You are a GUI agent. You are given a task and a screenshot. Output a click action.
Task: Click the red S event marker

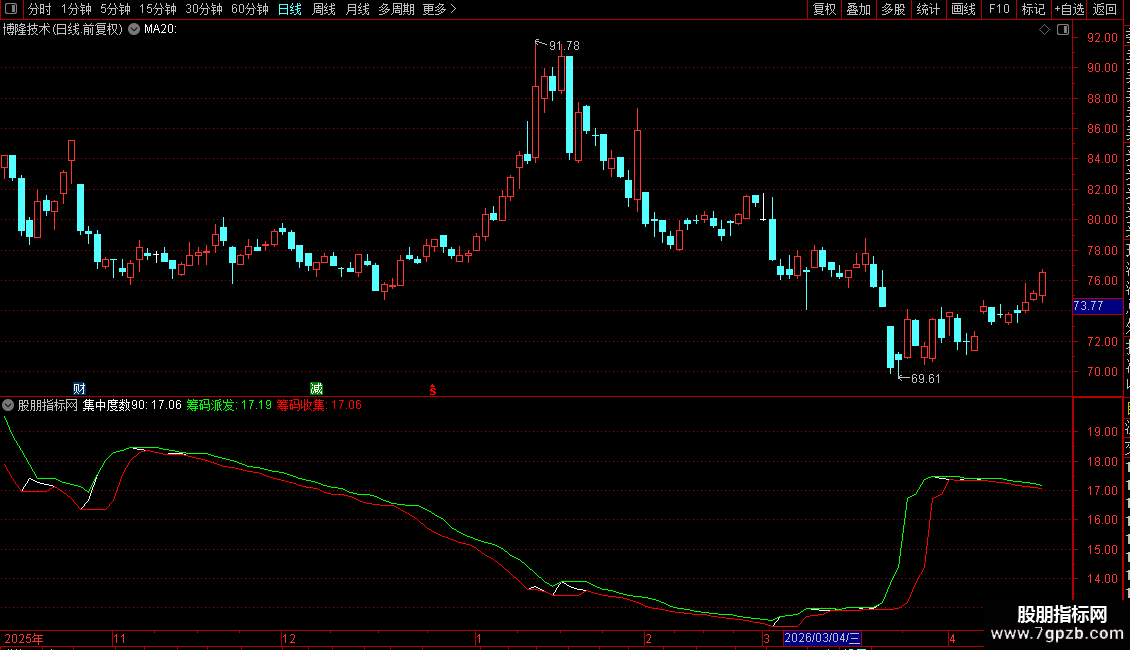point(433,390)
